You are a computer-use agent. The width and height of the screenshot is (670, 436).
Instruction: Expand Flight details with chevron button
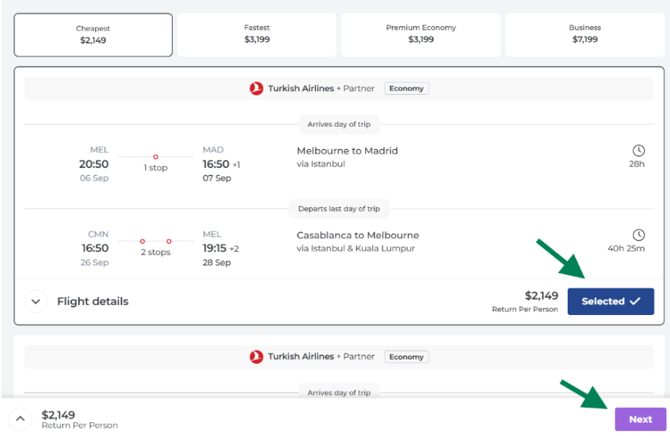36,301
